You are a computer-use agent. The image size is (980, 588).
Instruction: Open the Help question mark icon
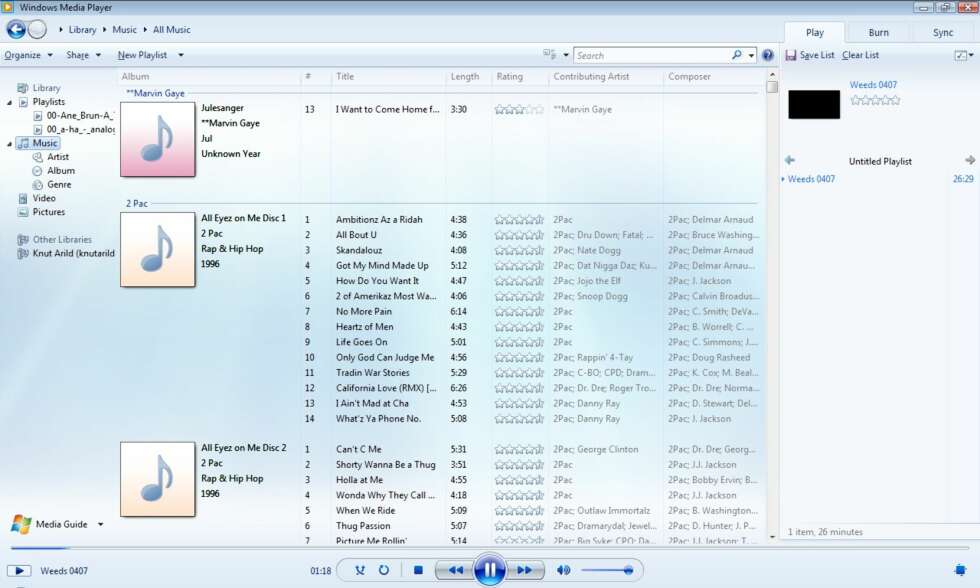(768, 55)
